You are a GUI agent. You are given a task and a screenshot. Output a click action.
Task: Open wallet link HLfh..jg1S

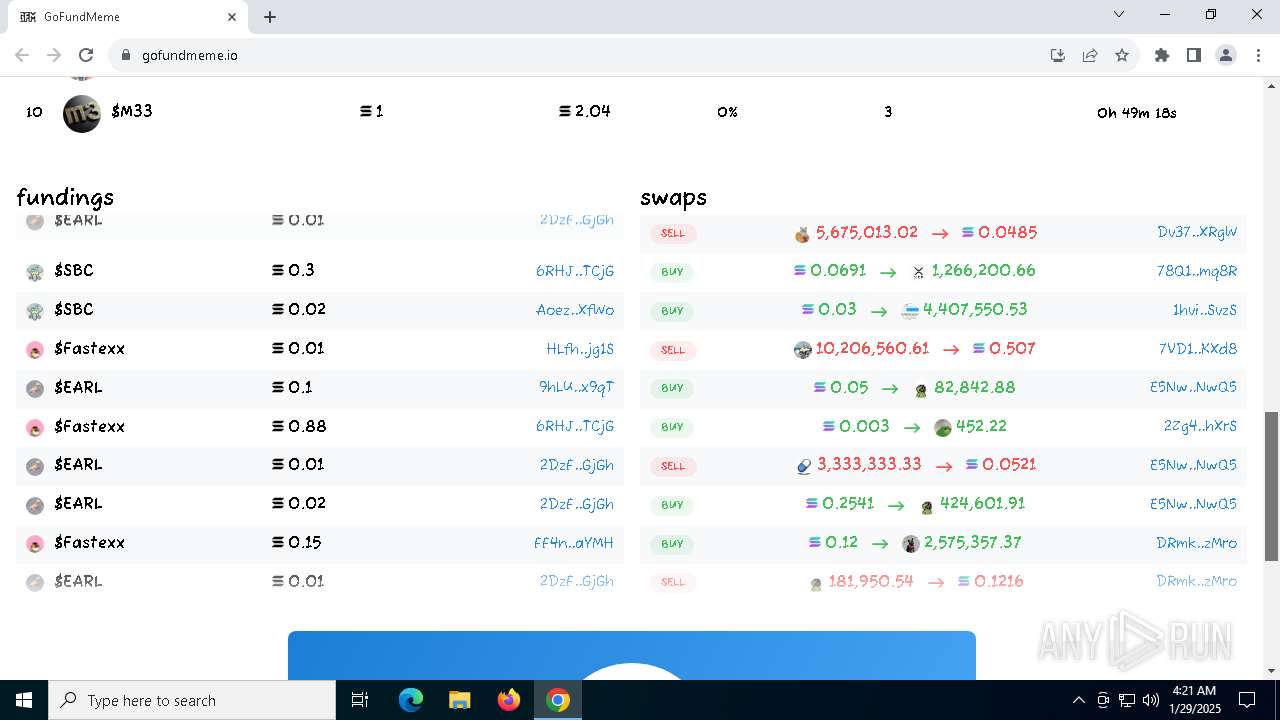tap(580, 349)
